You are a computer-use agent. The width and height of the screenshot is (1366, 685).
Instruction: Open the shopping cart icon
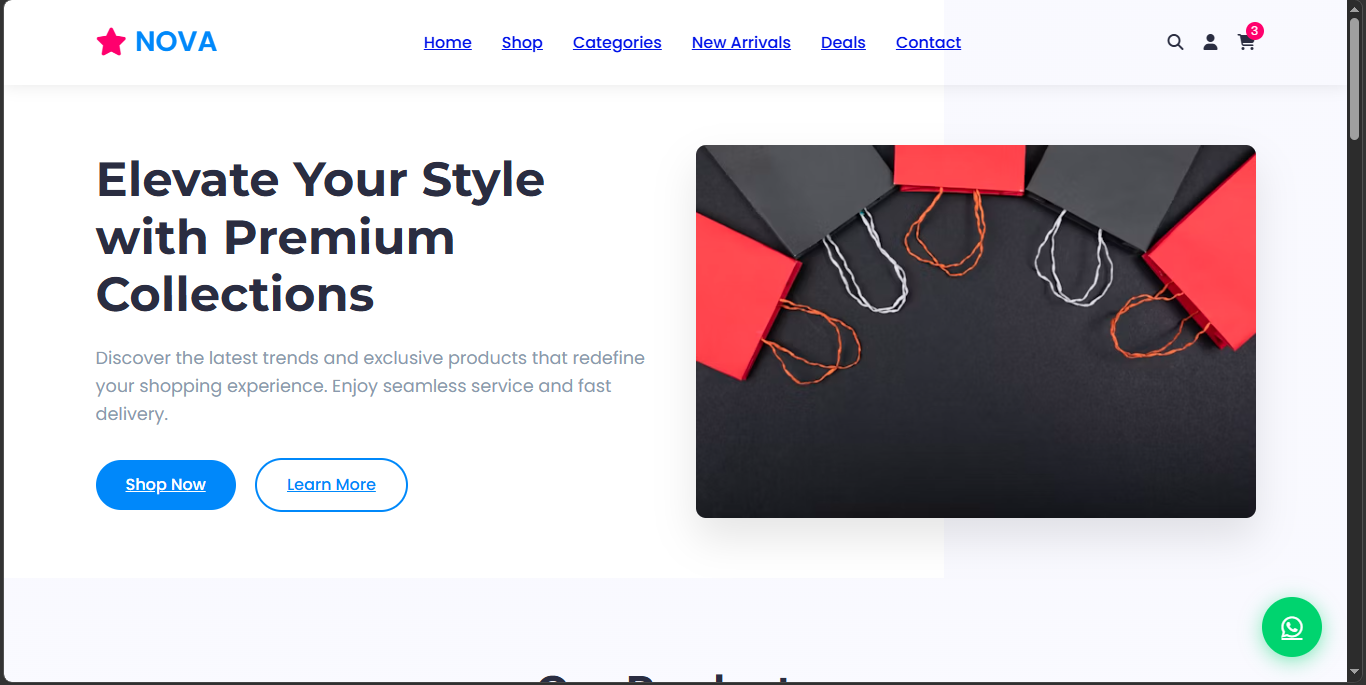click(x=1246, y=42)
